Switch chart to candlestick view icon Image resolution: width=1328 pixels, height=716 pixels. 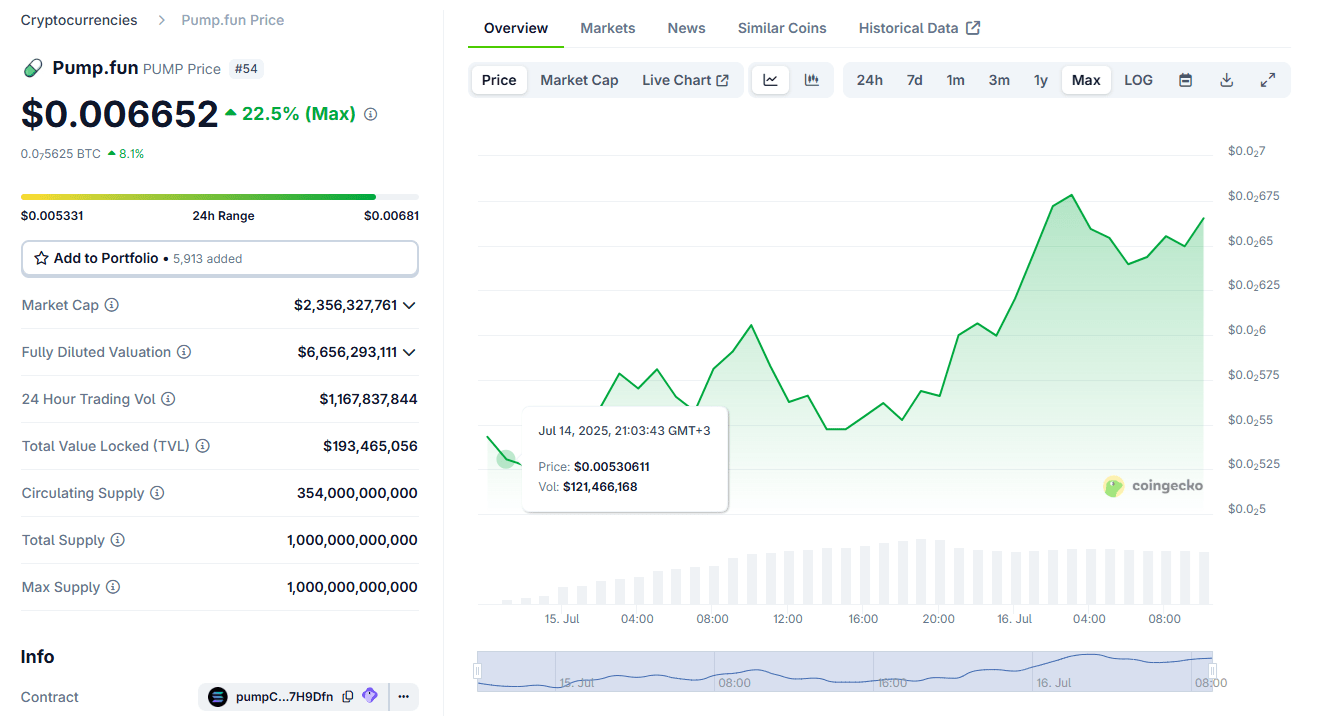point(812,80)
